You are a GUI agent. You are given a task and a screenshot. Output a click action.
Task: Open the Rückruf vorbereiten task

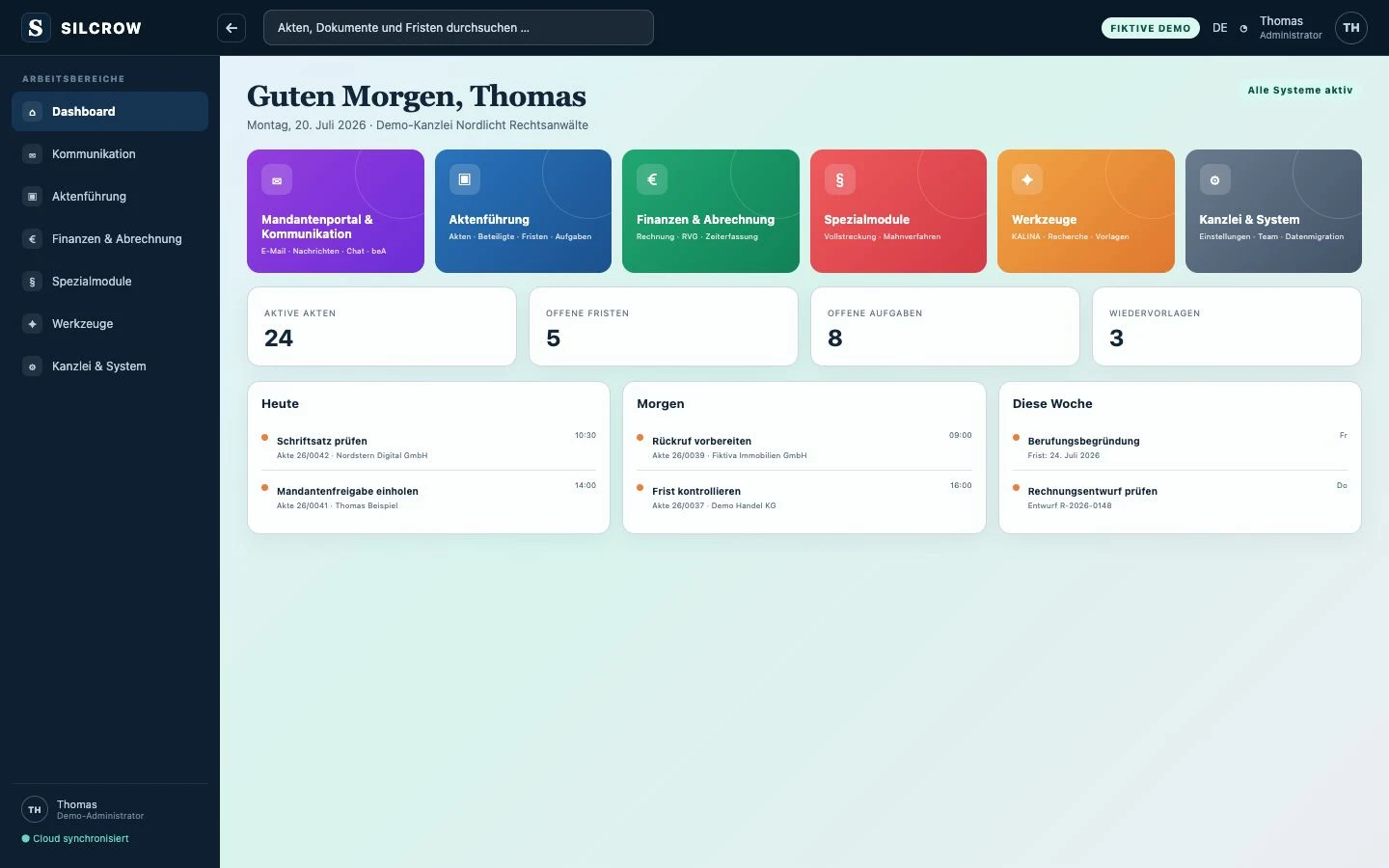point(804,448)
